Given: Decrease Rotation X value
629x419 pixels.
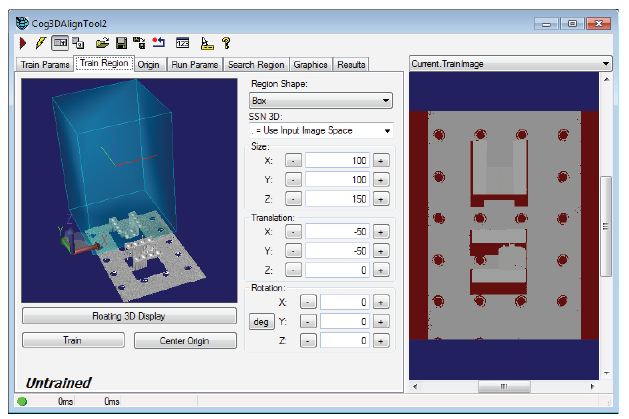Looking at the screenshot, I should (x=308, y=302).
